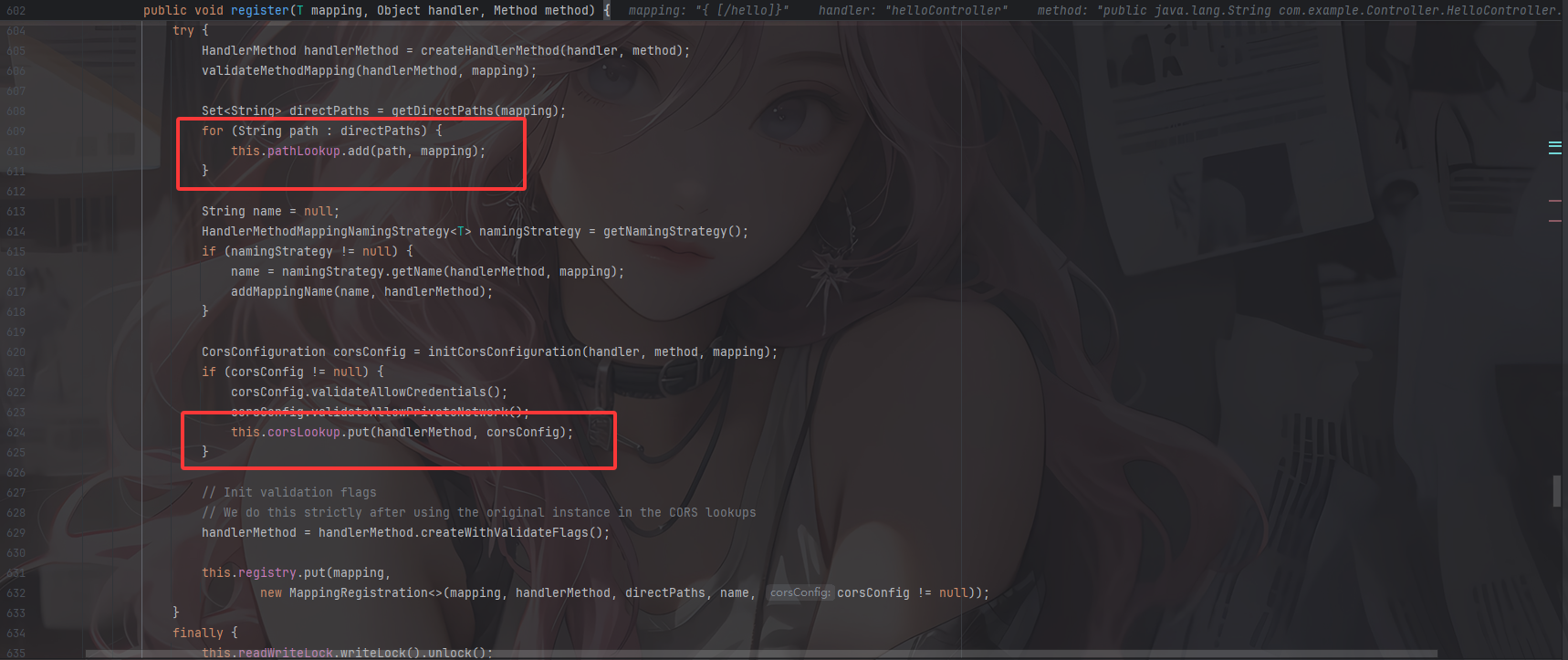The height and width of the screenshot is (660, 1568).
Task: Place the cursor on the pathLookup field
Action: click(x=303, y=151)
